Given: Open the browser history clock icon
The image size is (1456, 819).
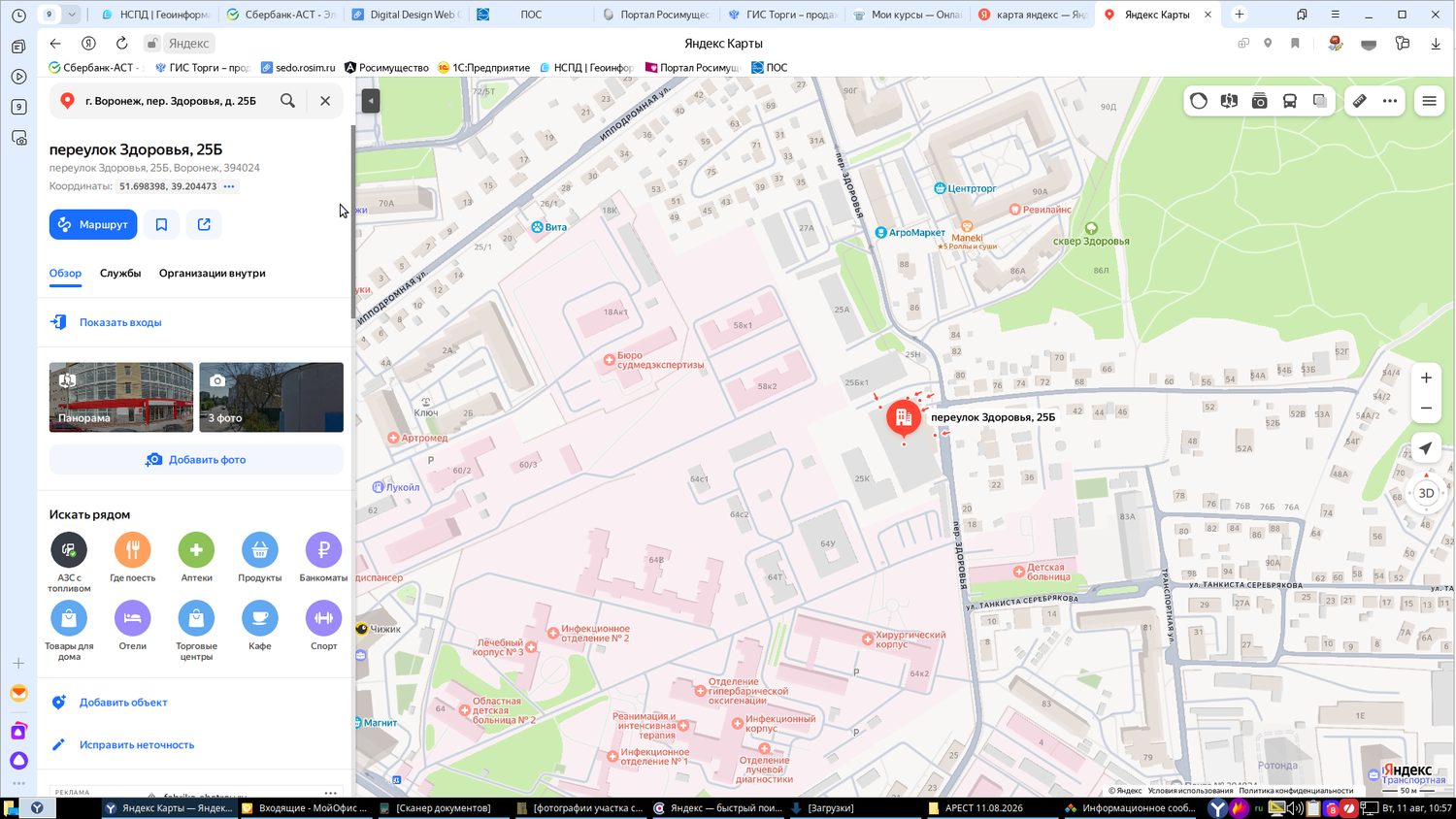Looking at the screenshot, I should (x=18, y=16).
